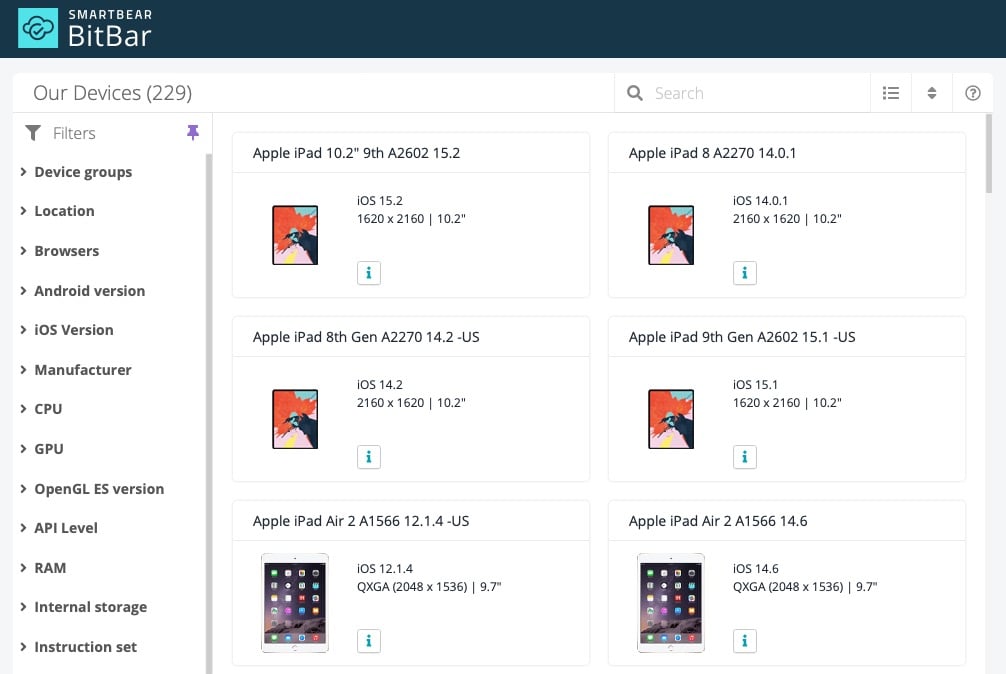Open info for iPad 8th Gen A2270 14.2 -US

click(x=369, y=457)
